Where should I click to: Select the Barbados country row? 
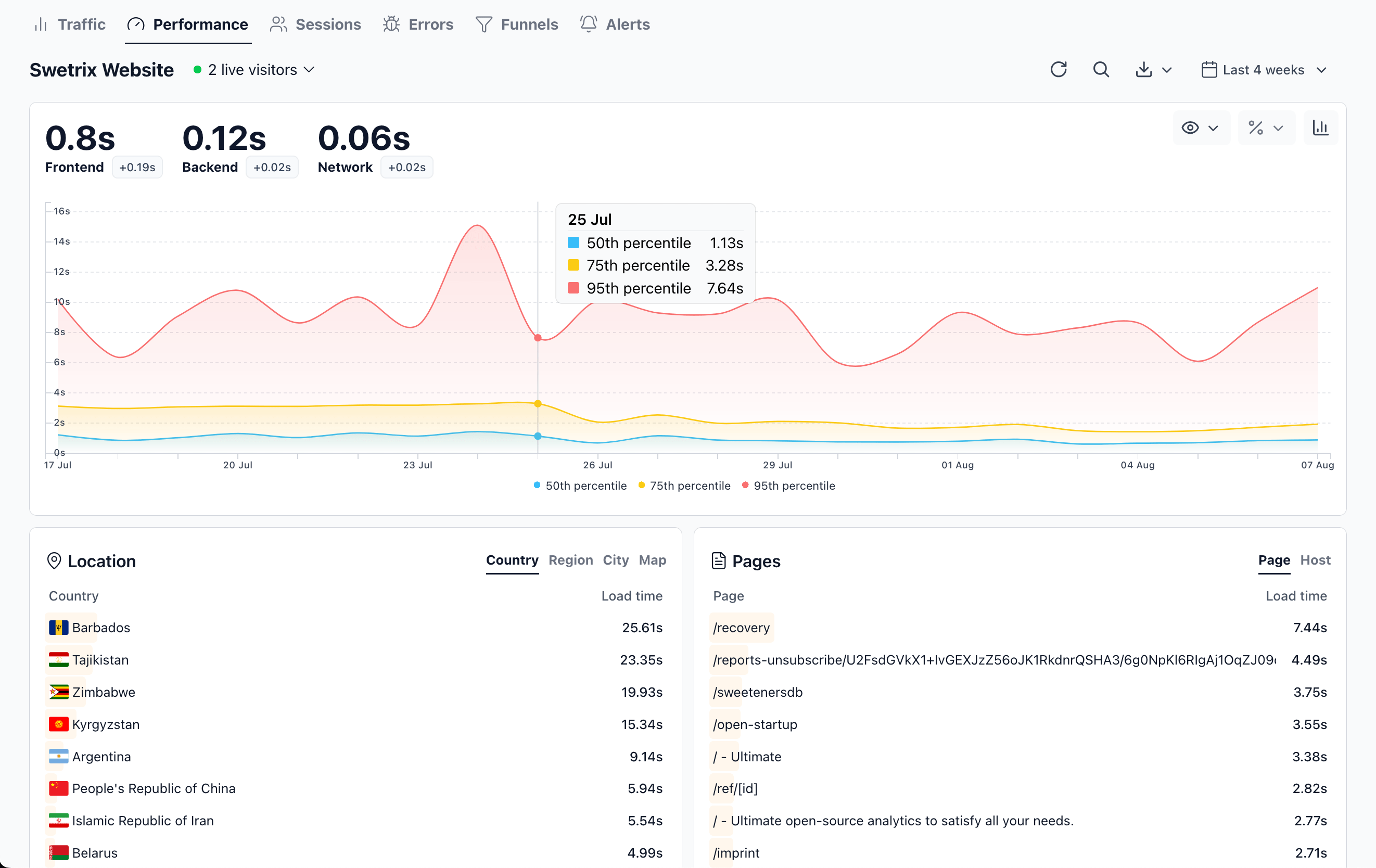pyautogui.click(x=101, y=628)
